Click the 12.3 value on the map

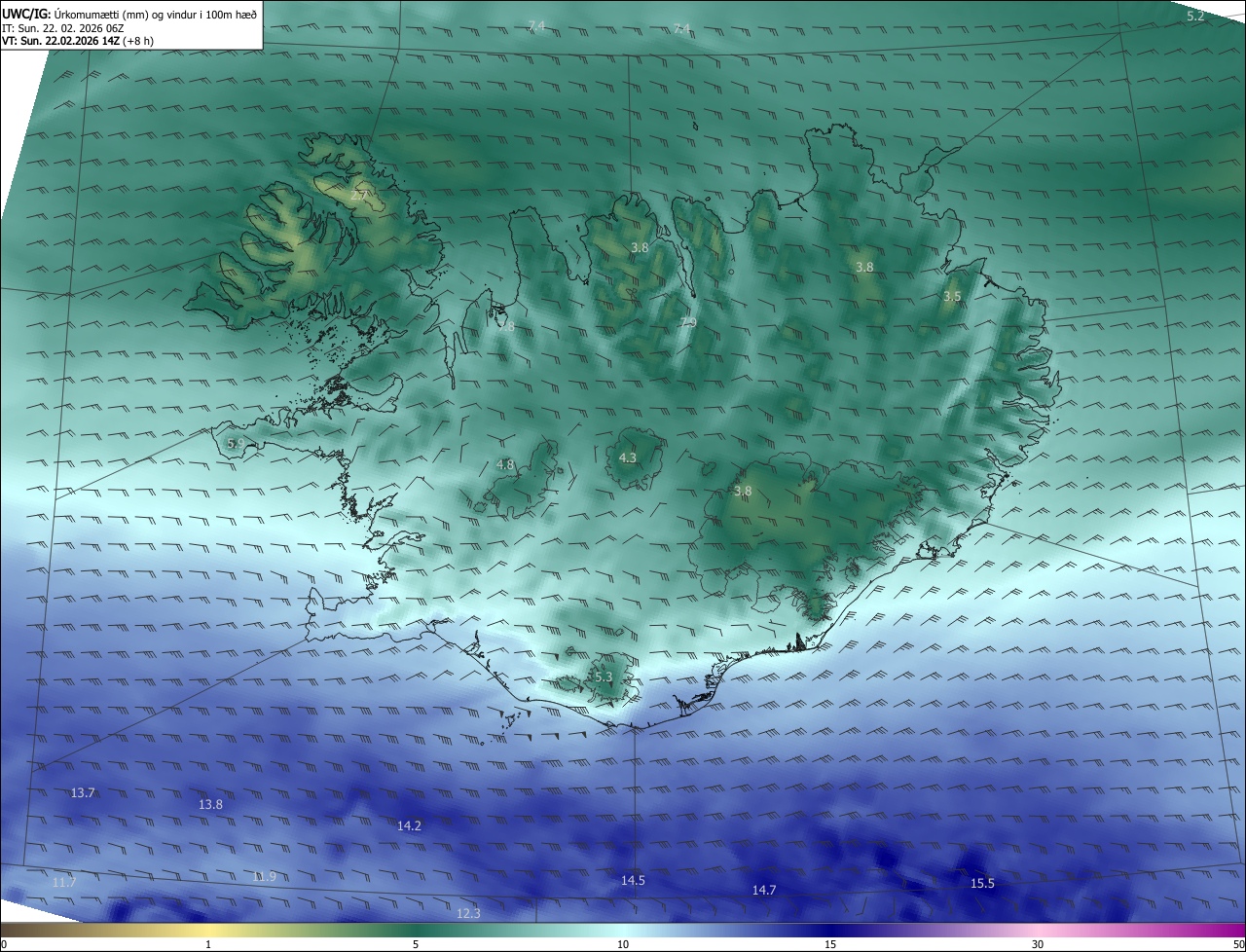(x=468, y=914)
